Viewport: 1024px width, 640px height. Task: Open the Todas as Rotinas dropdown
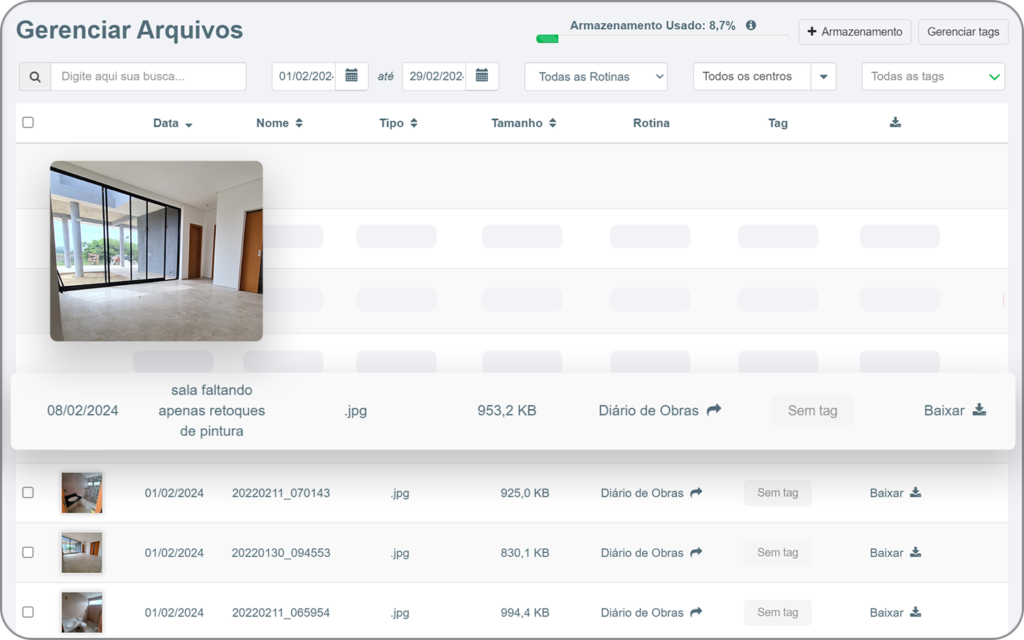coord(595,76)
